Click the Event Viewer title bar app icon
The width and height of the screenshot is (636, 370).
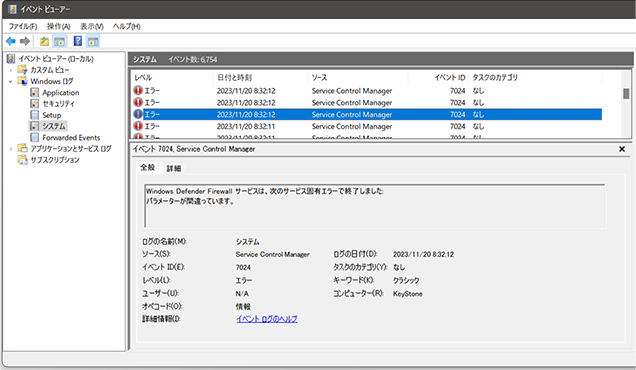click(x=13, y=9)
